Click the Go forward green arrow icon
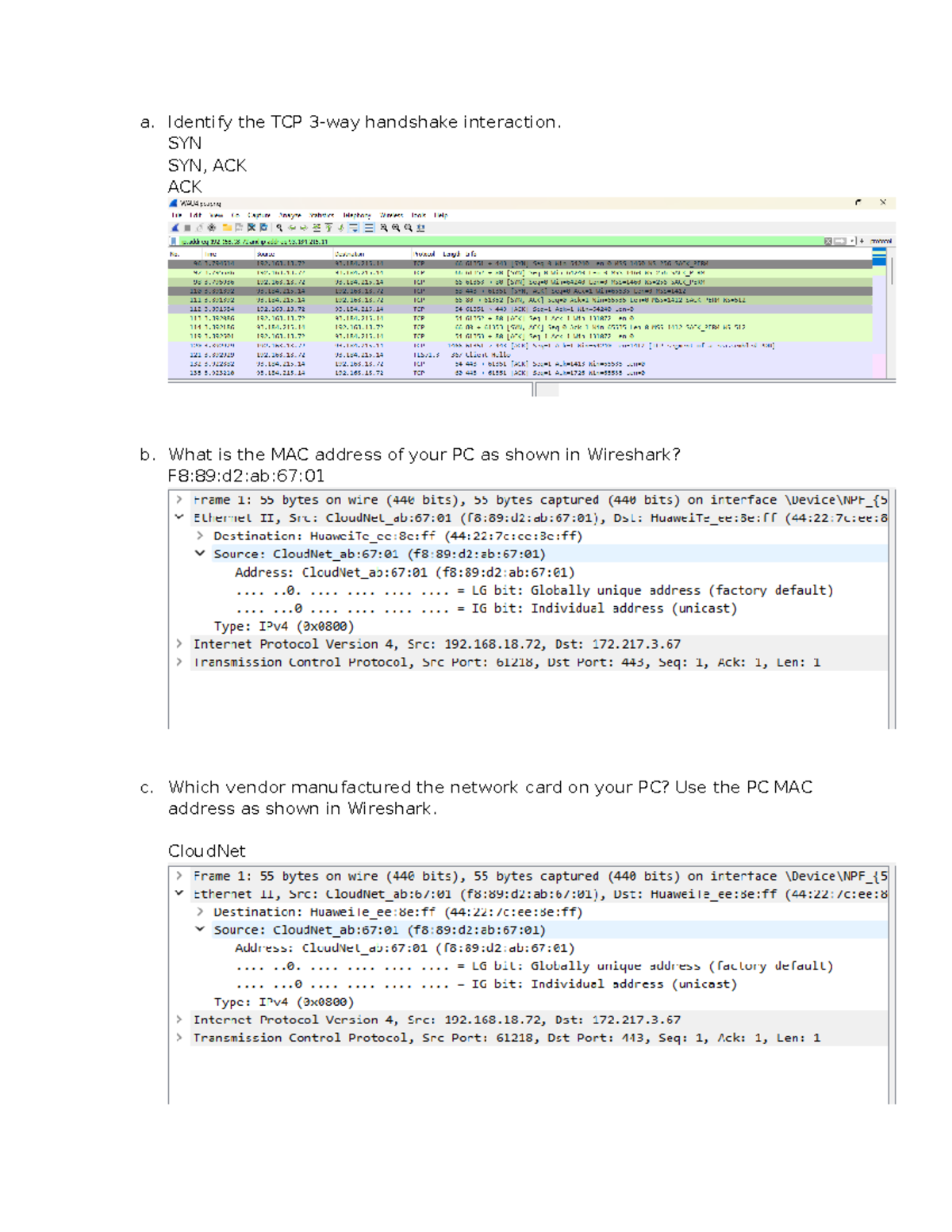 point(304,228)
